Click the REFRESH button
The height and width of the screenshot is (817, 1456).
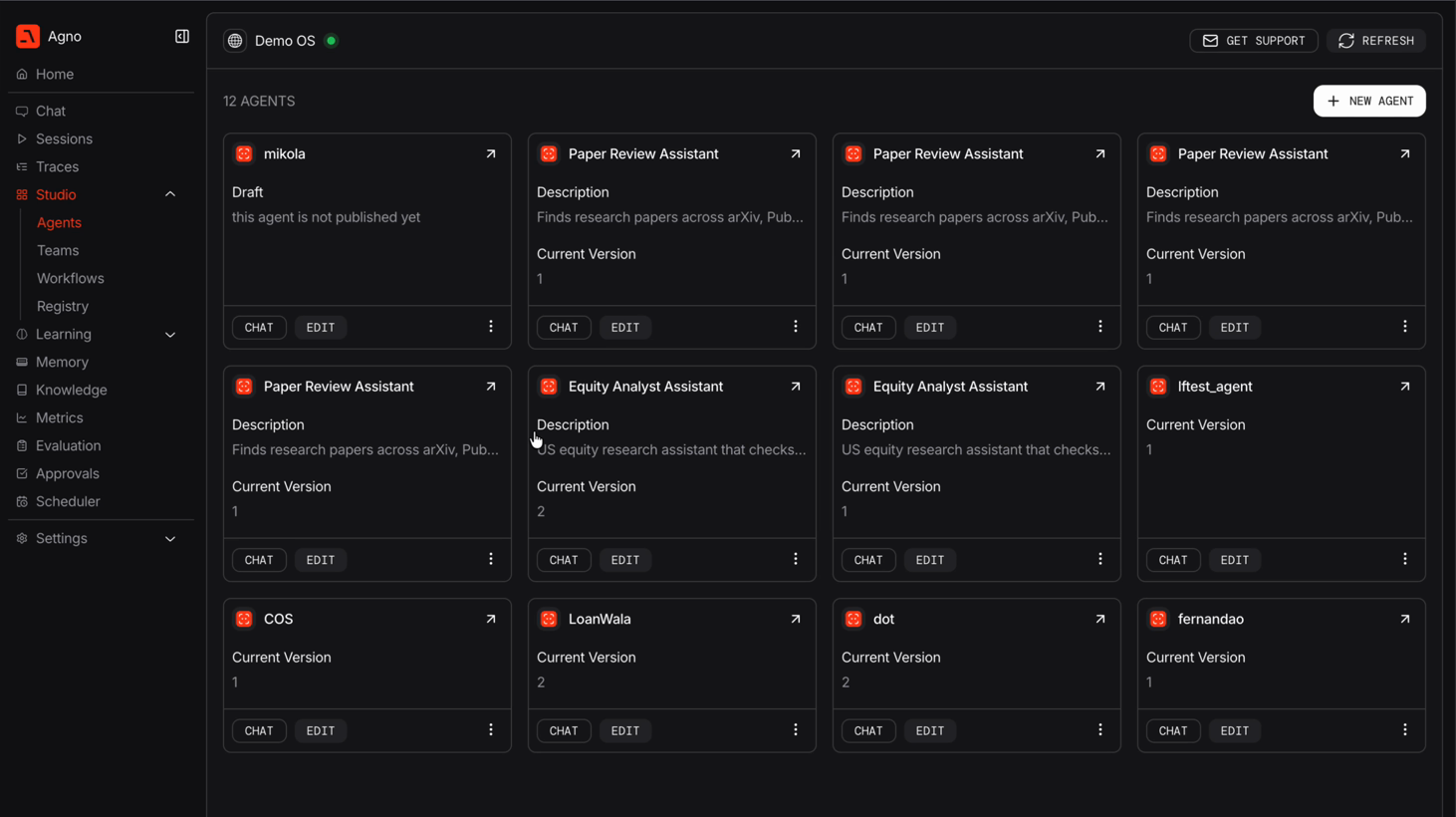1376,41
